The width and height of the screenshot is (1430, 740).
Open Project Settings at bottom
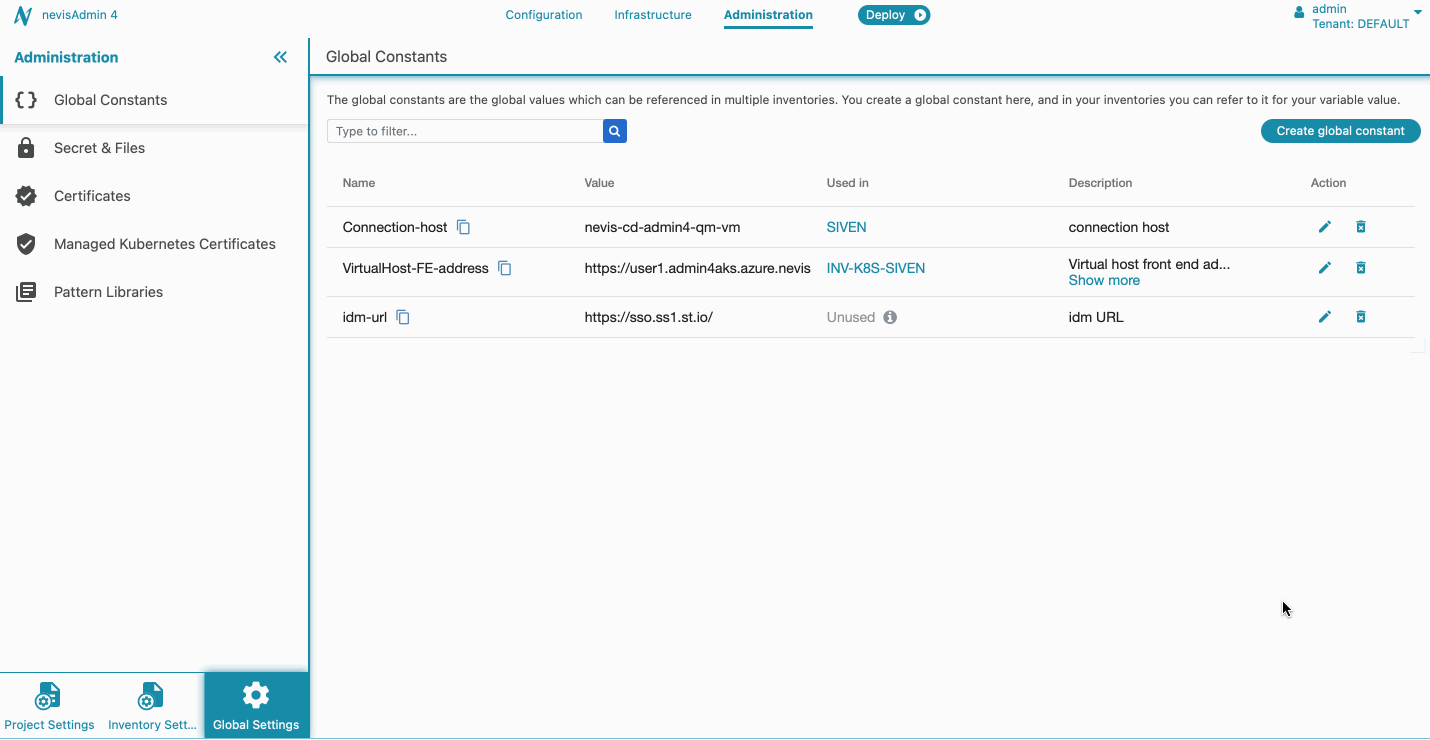point(49,706)
